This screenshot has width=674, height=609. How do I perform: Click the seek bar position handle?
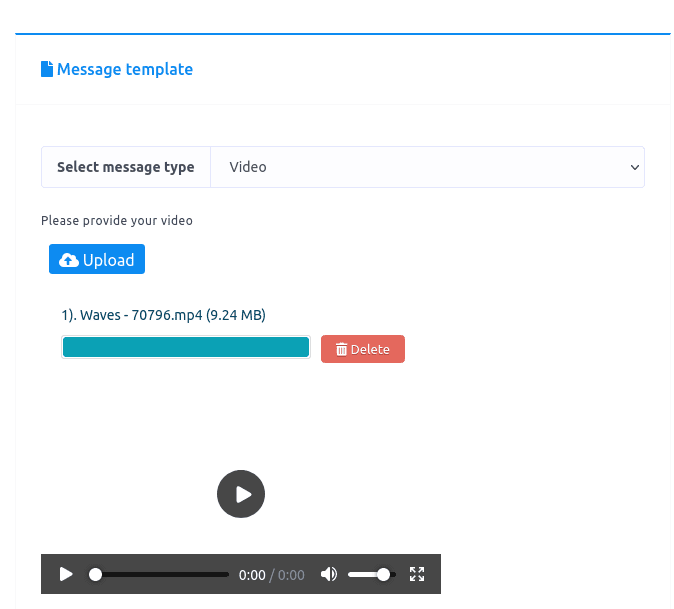[95, 575]
